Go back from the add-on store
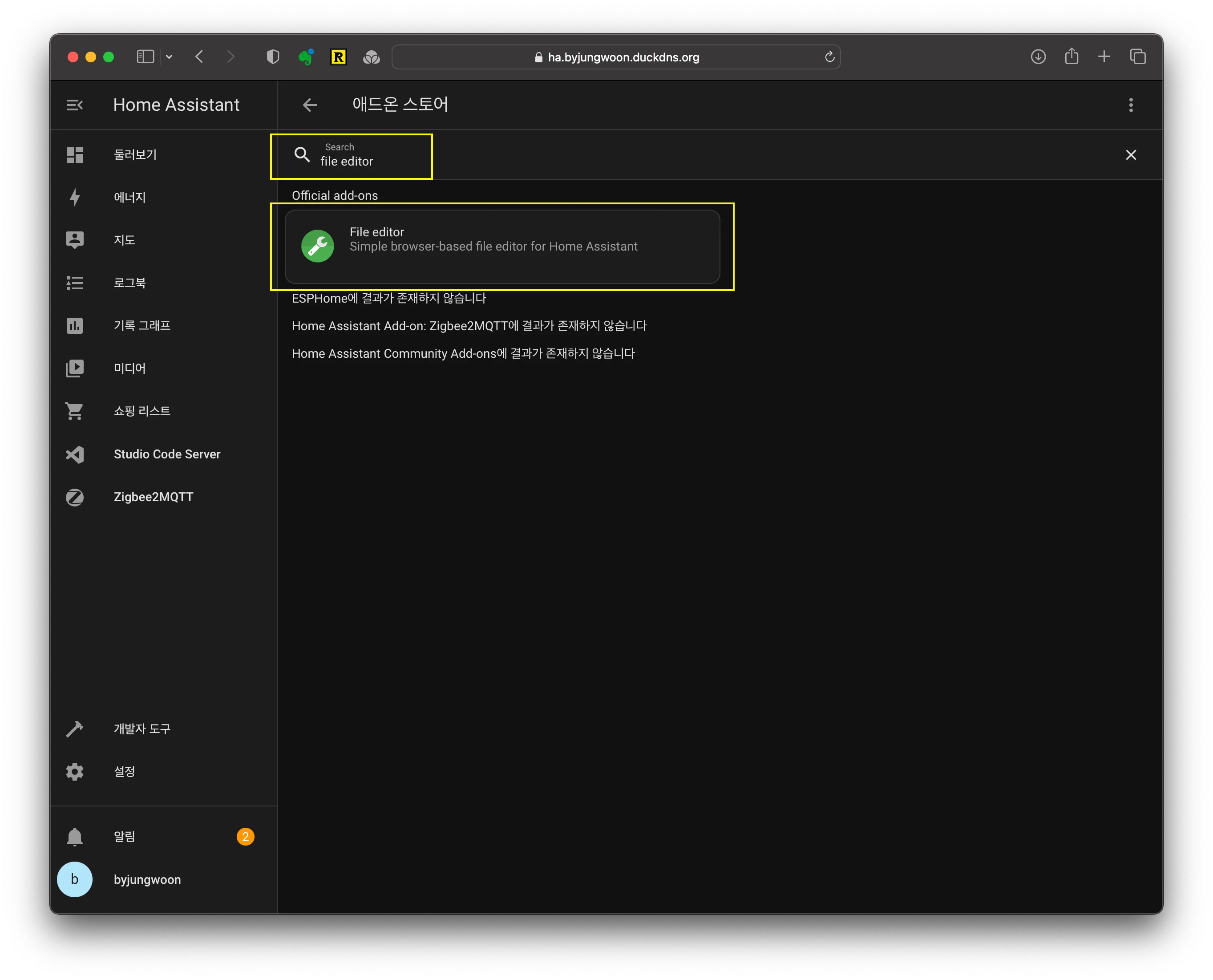This screenshot has width=1213, height=980. (310, 105)
